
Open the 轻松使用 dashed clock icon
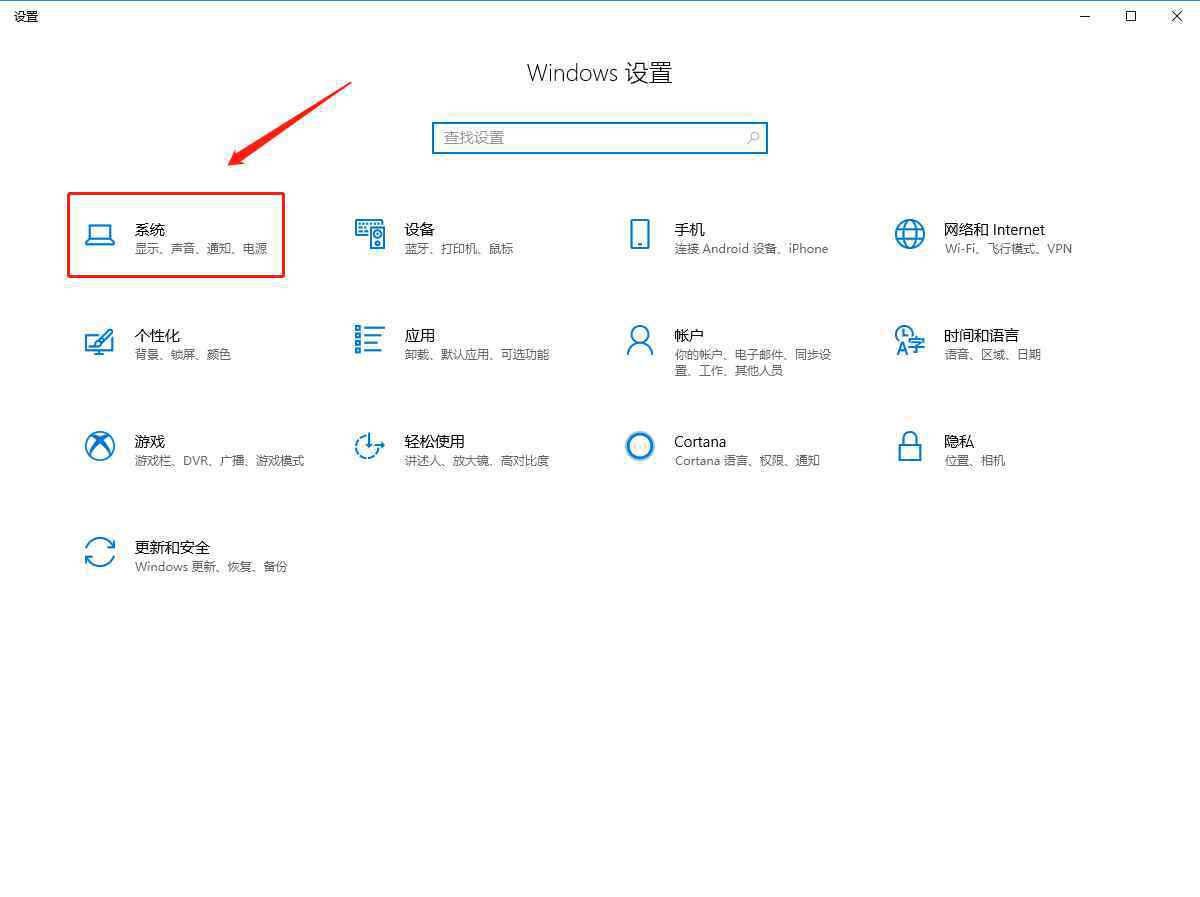coord(370,446)
